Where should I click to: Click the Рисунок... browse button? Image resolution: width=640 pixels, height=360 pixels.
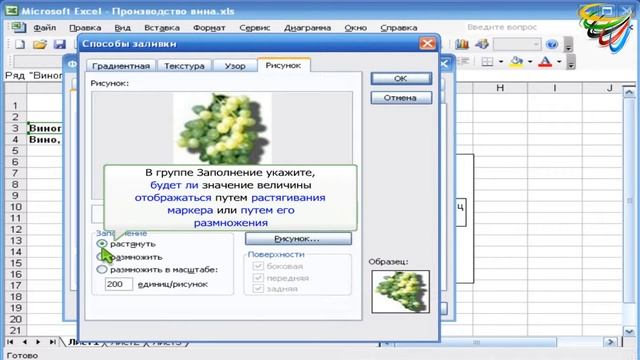[298, 238]
